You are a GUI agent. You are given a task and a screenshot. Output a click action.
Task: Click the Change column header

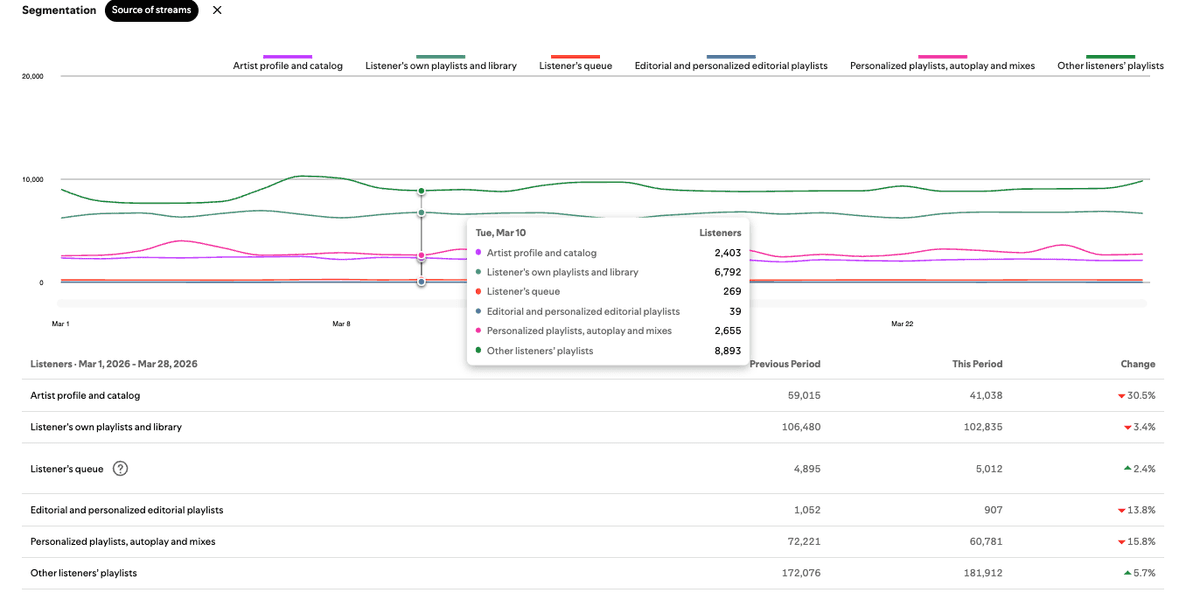click(1138, 364)
